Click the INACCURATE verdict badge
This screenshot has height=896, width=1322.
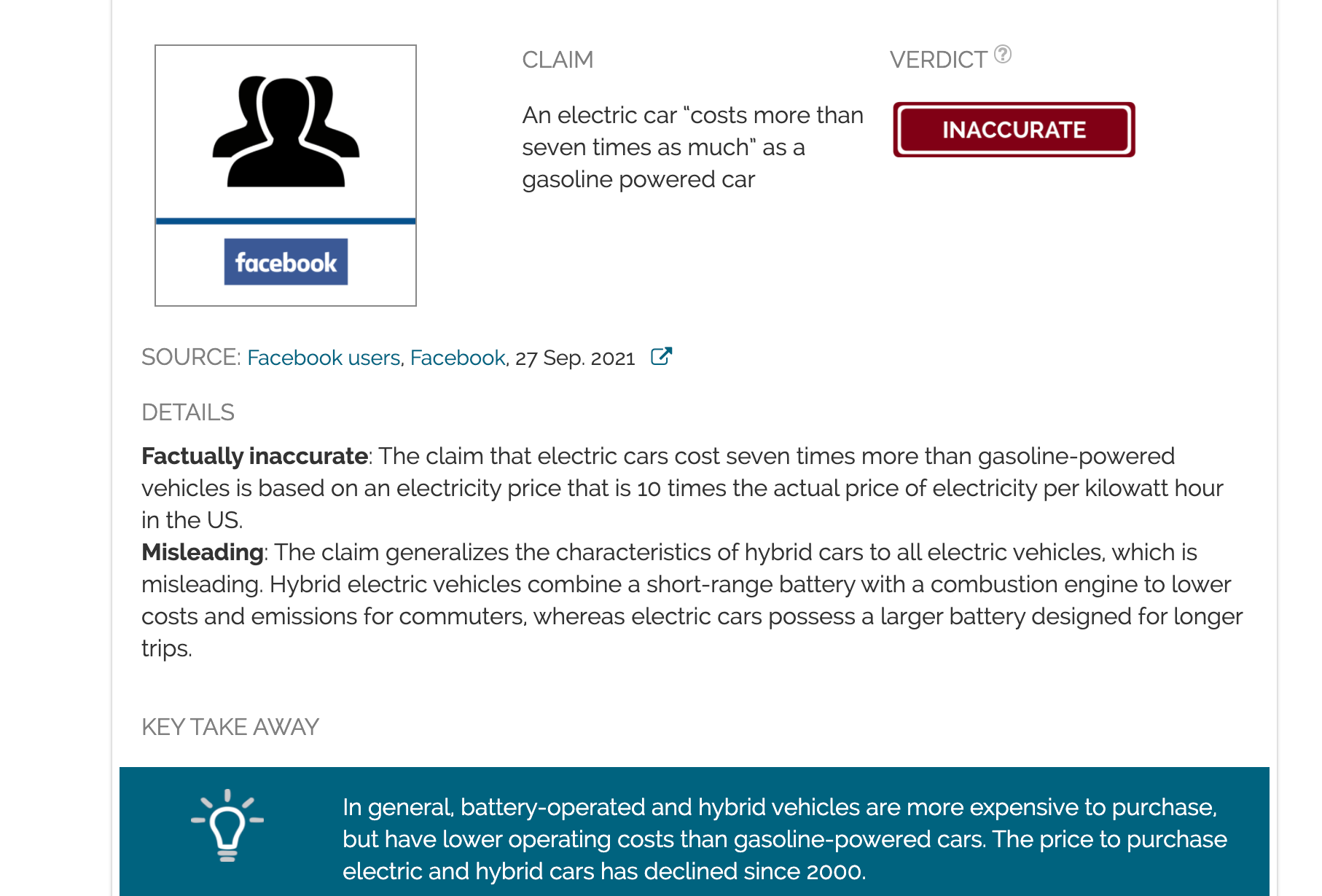1014,130
